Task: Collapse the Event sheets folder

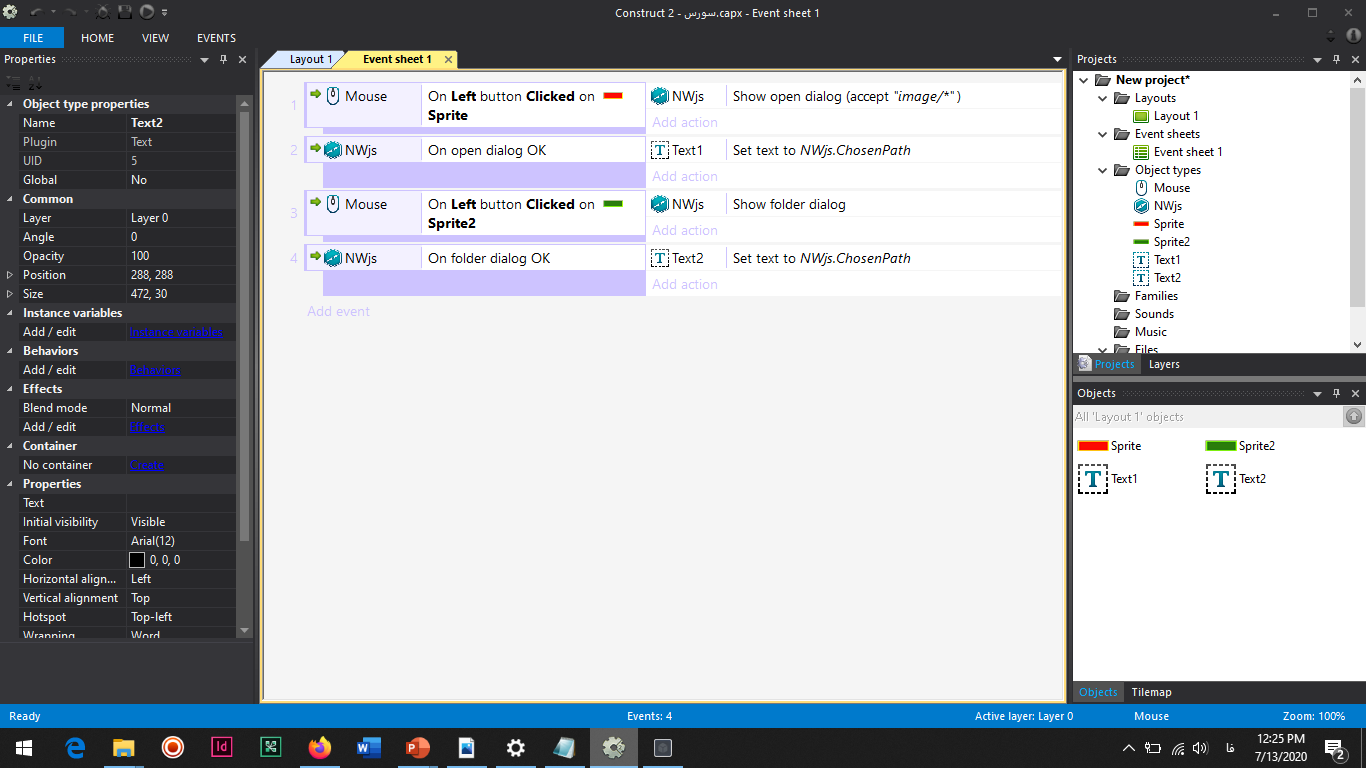Action: coord(1102,134)
